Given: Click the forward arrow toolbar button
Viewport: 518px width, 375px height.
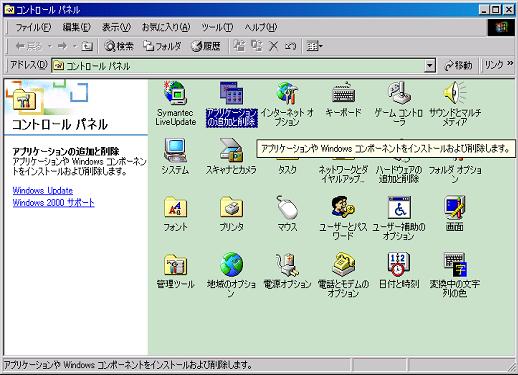Looking at the screenshot, I should 62,46.
